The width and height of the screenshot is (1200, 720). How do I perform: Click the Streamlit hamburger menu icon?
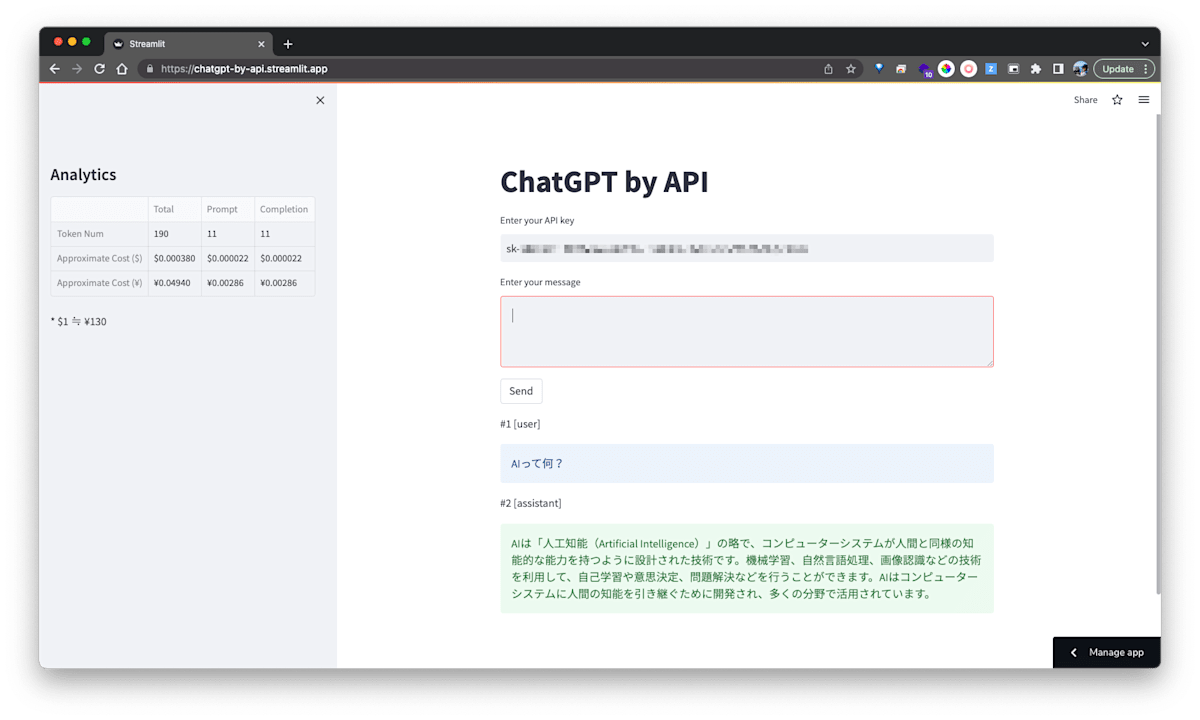(x=1144, y=100)
